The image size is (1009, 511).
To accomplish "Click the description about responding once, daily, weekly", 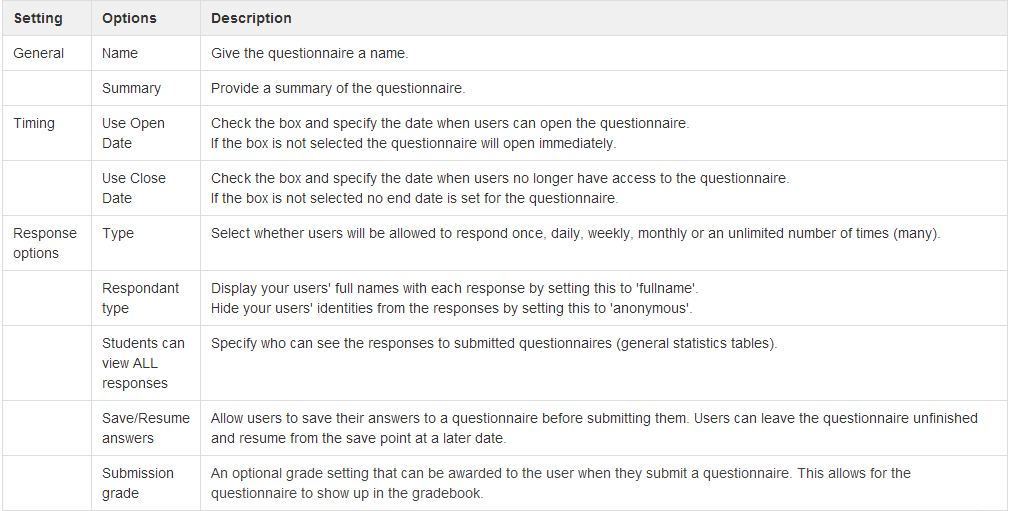I will coord(576,233).
